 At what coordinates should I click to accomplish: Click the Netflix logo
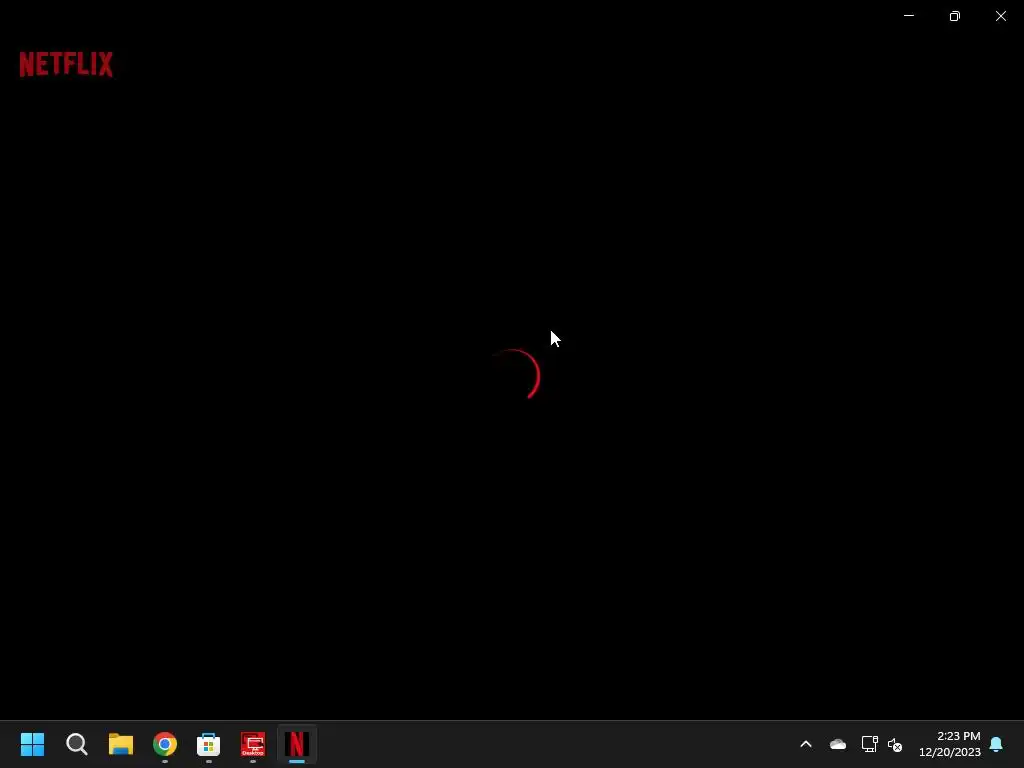pyautogui.click(x=66, y=64)
